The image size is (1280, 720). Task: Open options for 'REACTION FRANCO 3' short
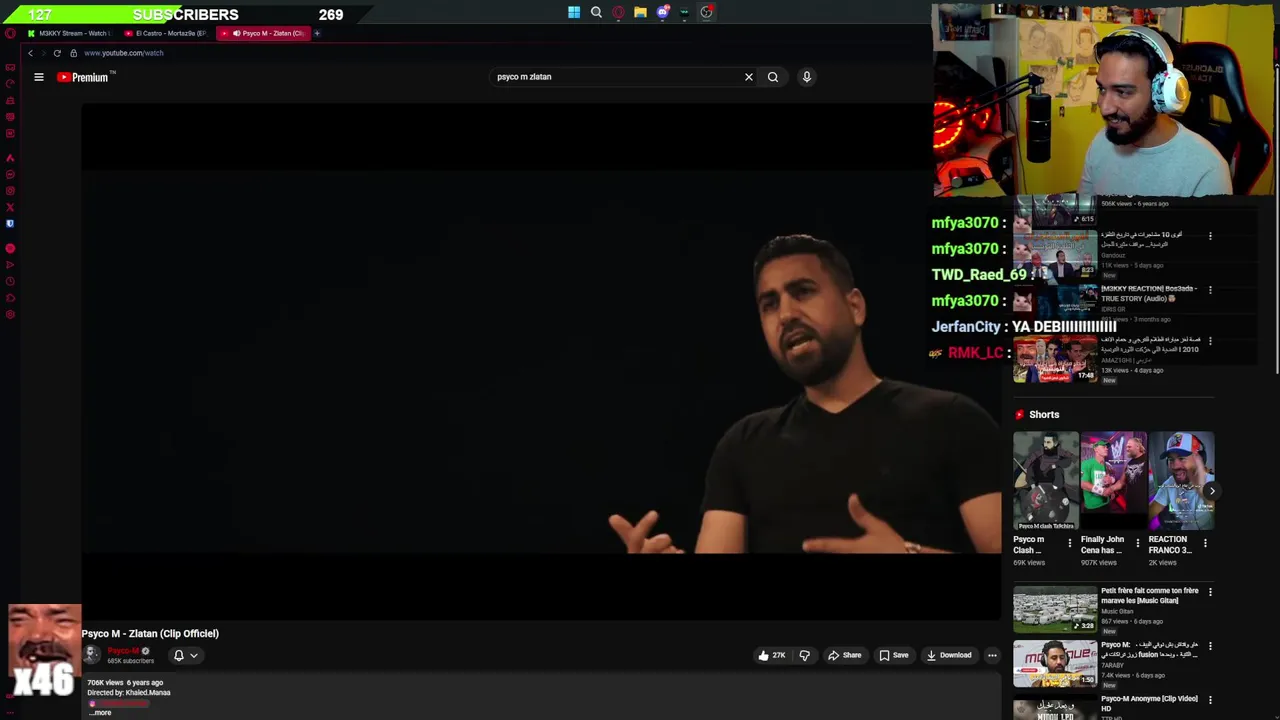click(x=1205, y=544)
